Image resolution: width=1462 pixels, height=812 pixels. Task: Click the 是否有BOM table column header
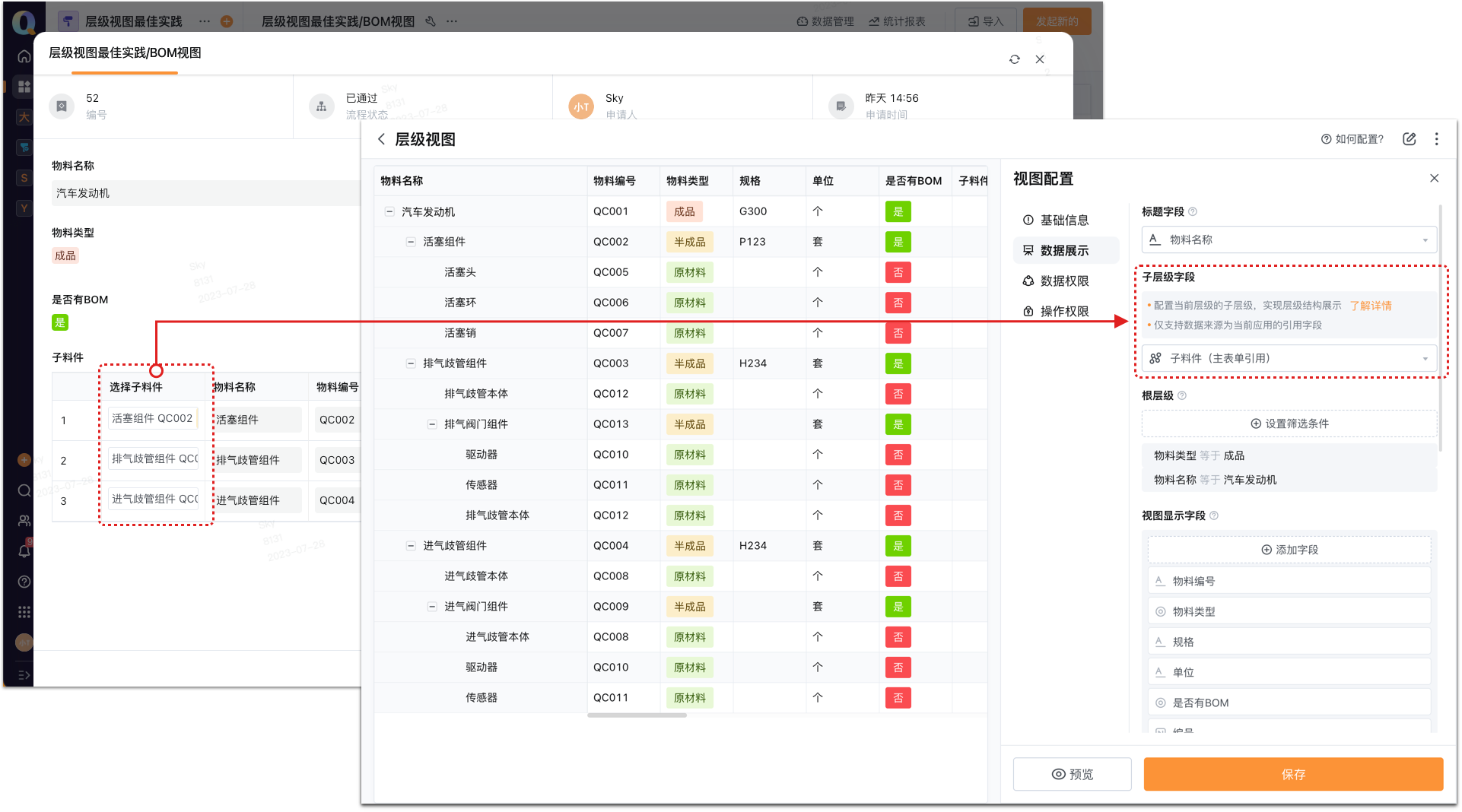pyautogui.click(x=914, y=181)
